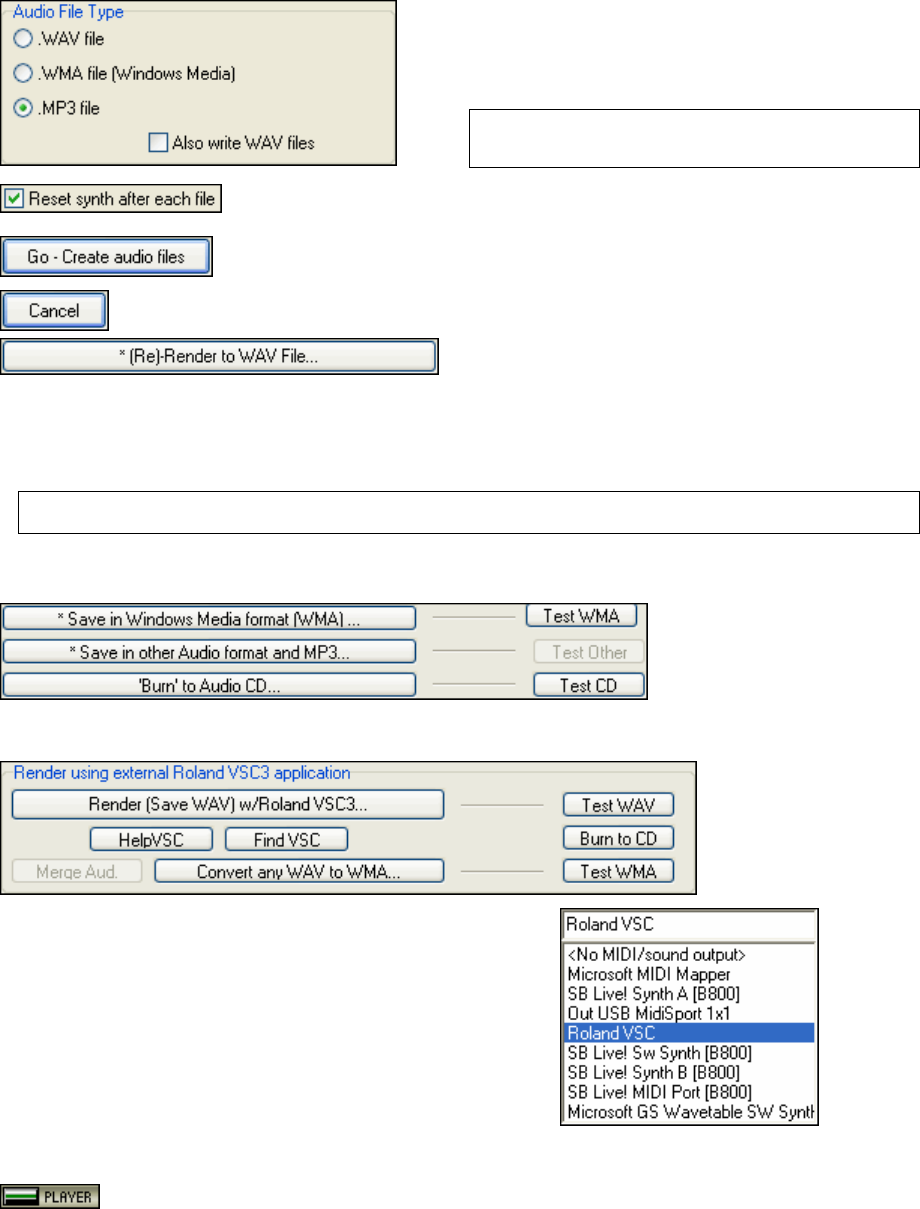Select the .WAV file radio button
Screen dimensions: 920x1209
click(x=23, y=41)
